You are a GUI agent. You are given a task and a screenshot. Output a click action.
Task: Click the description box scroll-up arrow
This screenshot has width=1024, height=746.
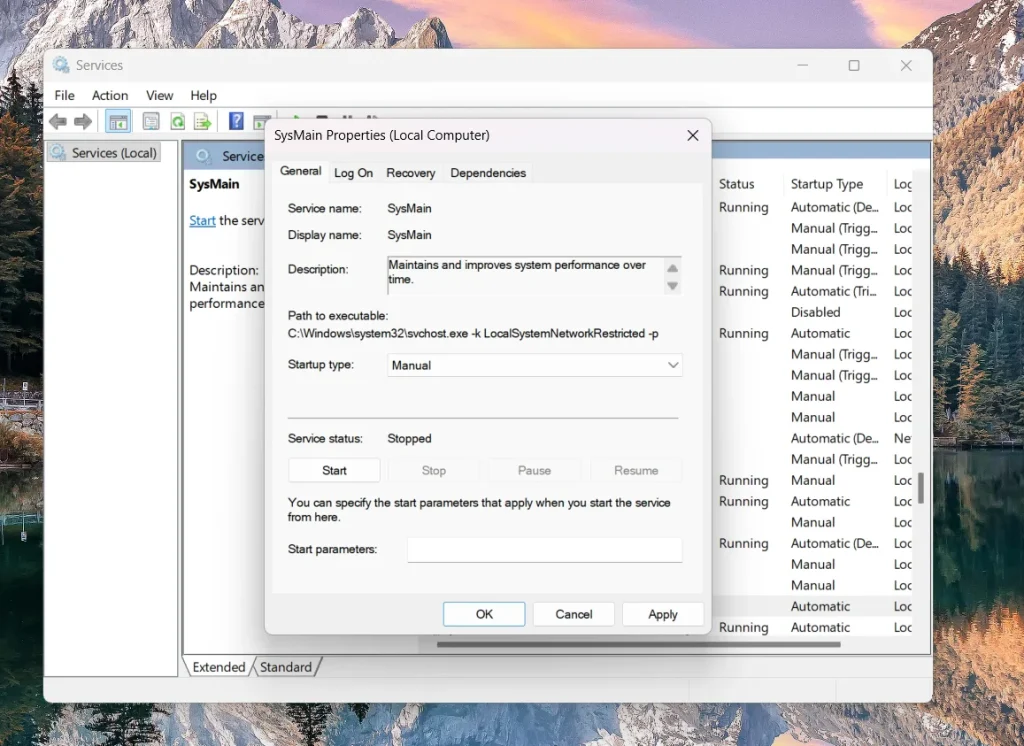pyautogui.click(x=672, y=268)
